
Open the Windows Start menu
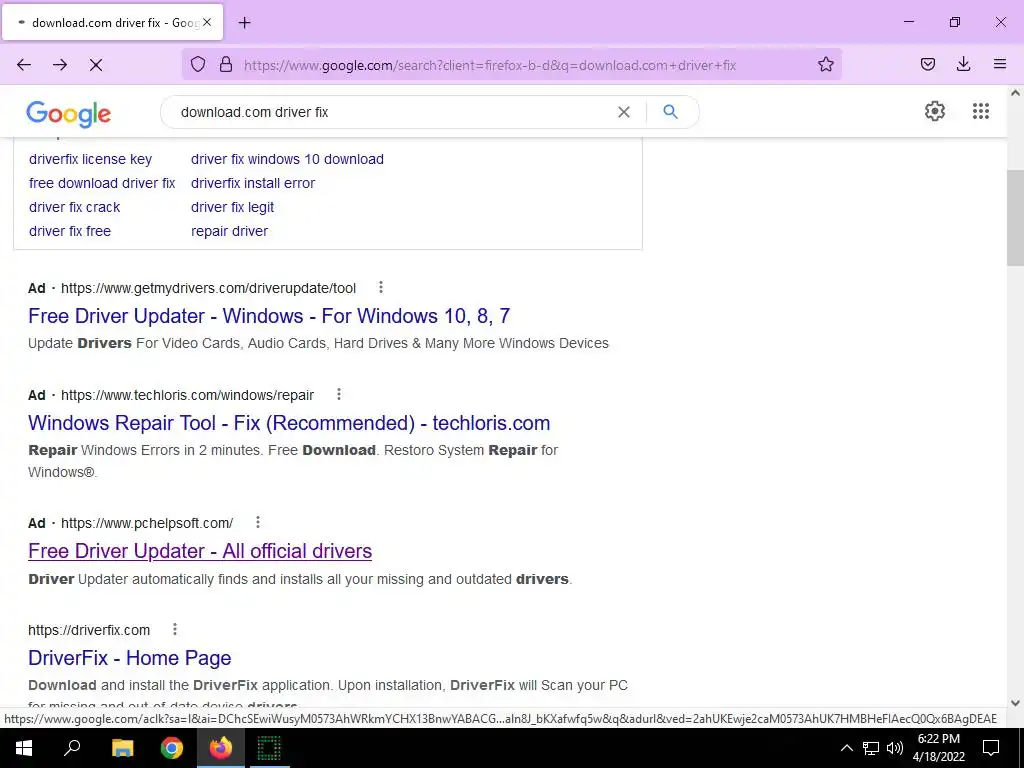pos(24,748)
